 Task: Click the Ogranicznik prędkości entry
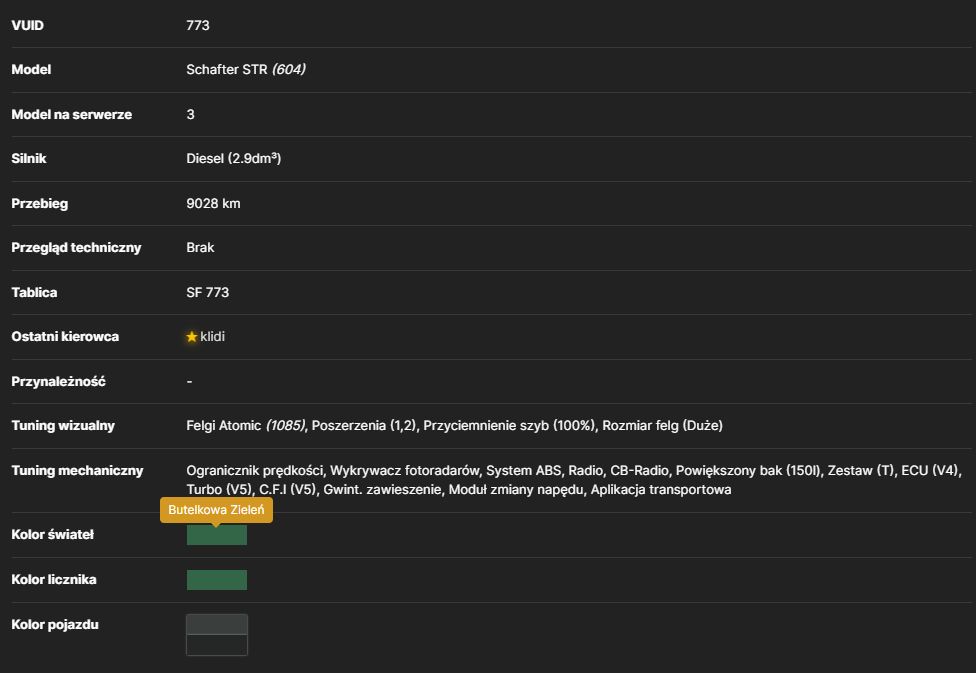[x=255, y=471]
